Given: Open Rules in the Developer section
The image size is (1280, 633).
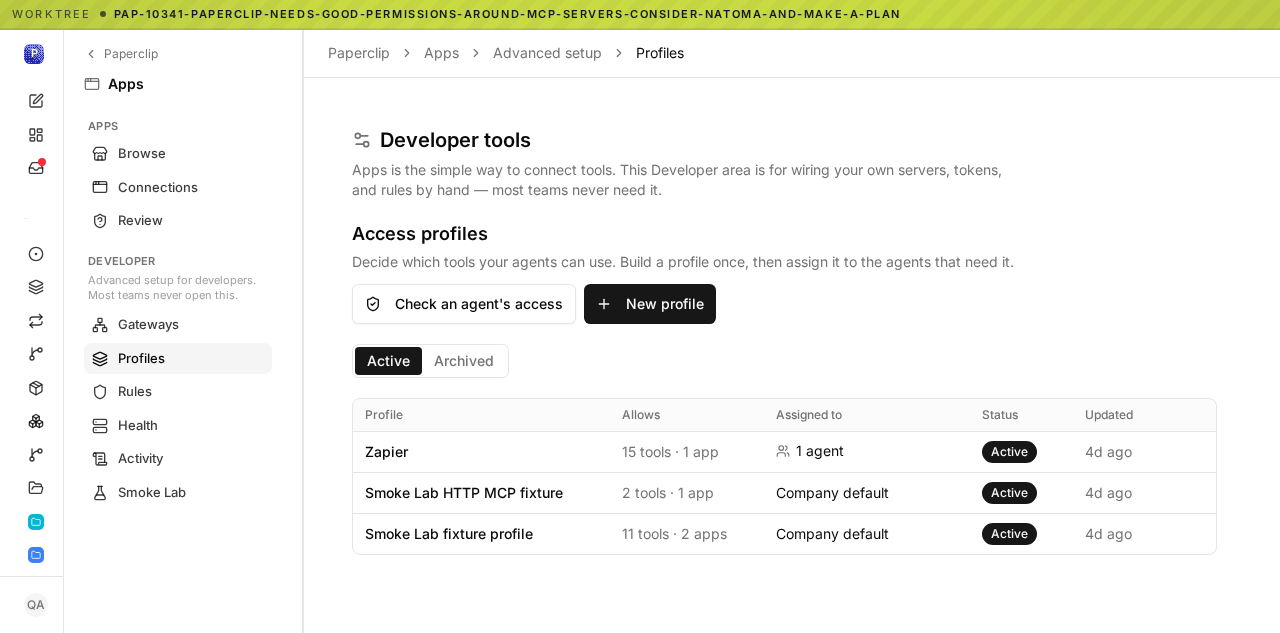Looking at the screenshot, I should tap(178, 392).
